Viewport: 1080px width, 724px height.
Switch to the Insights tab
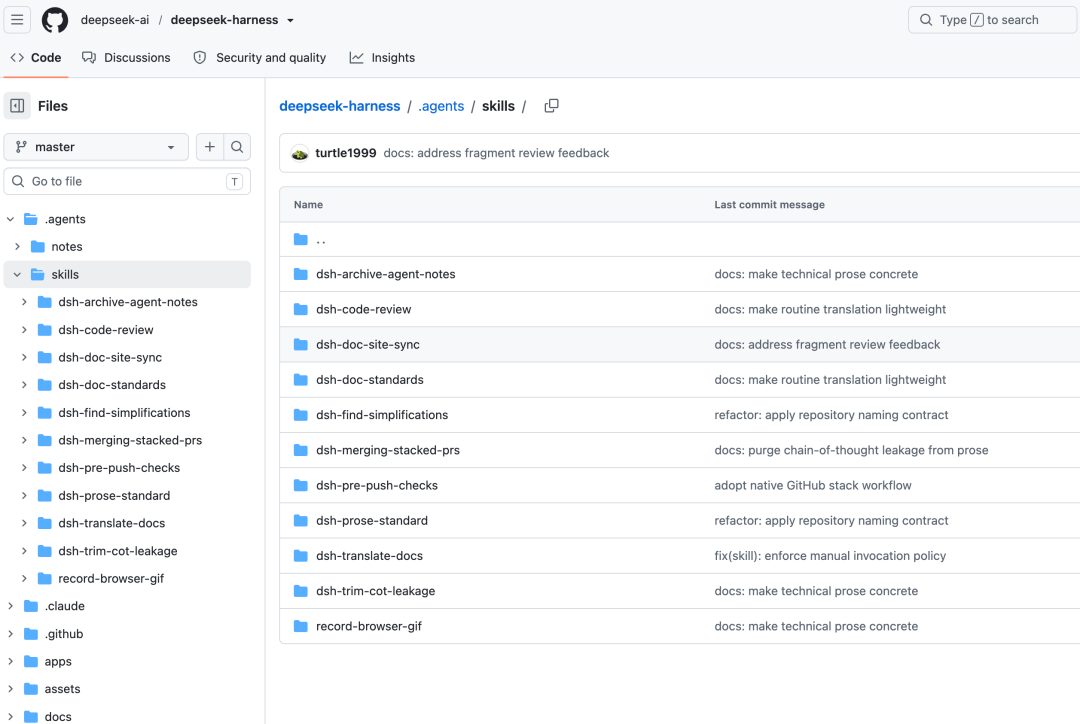382,58
